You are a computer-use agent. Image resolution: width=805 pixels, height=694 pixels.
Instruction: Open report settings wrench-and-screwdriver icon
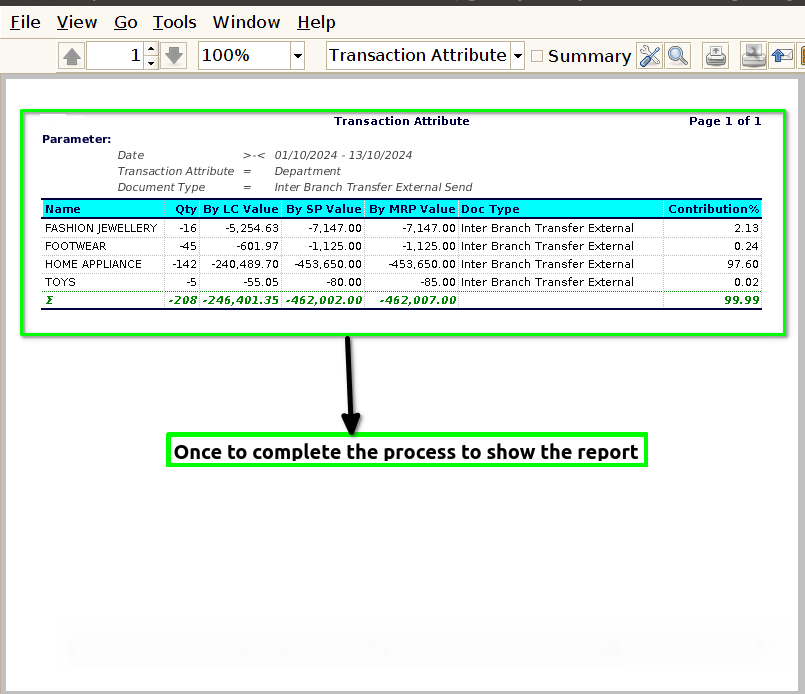point(650,56)
